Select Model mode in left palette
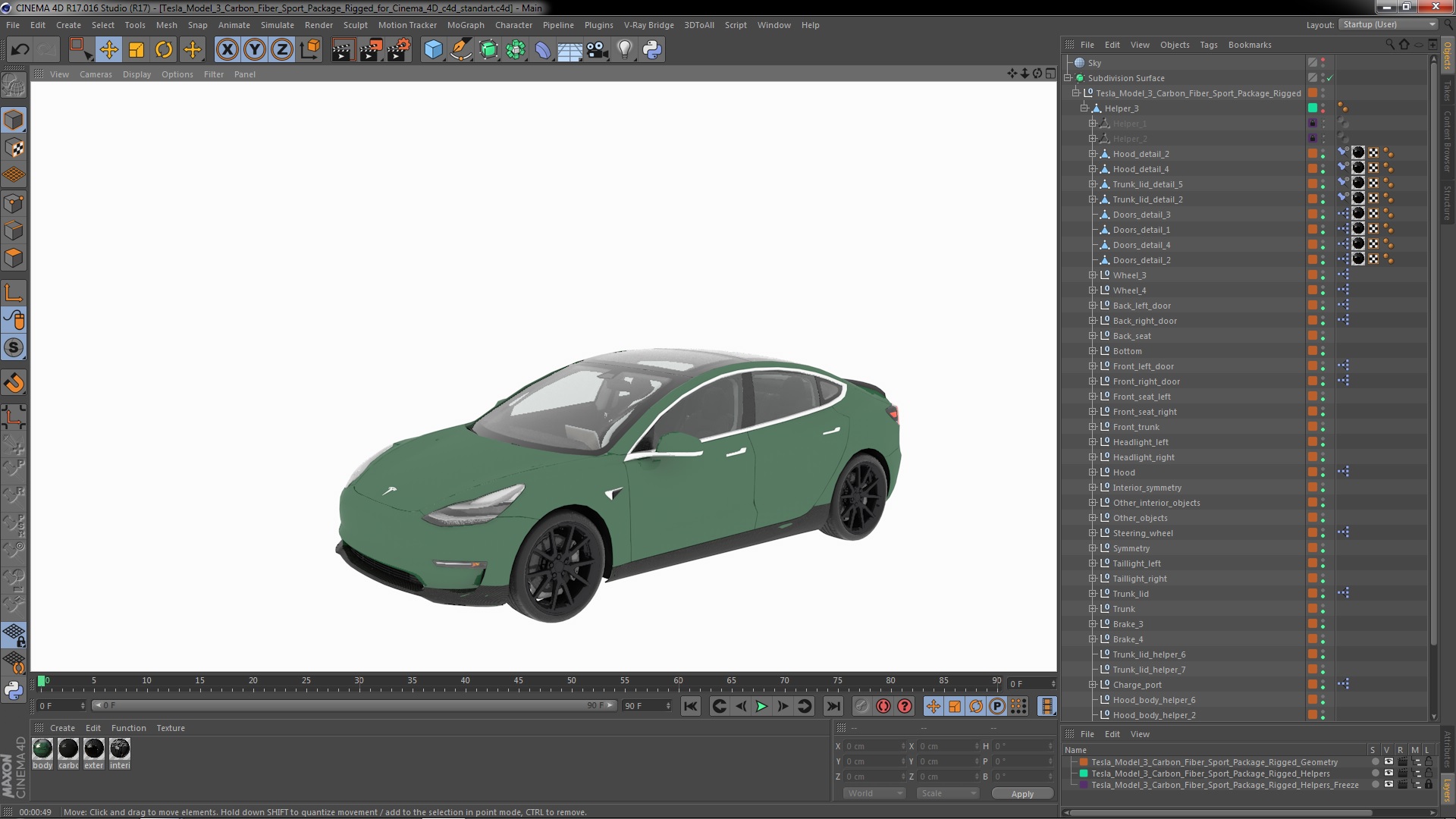 point(14,120)
